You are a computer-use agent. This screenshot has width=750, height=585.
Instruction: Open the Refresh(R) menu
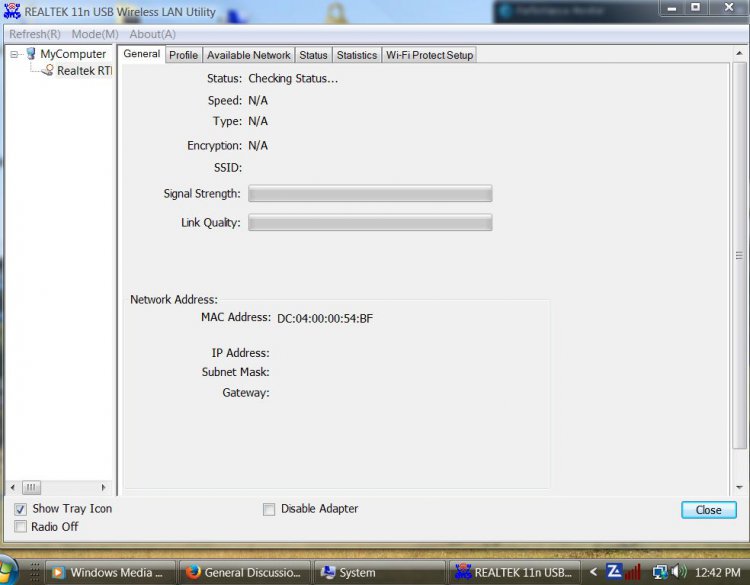[x=35, y=34]
